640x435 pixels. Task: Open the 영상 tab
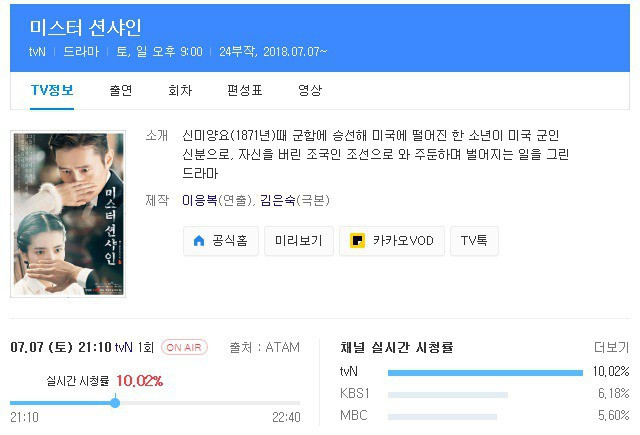pyautogui.click(x=310, y=90)
